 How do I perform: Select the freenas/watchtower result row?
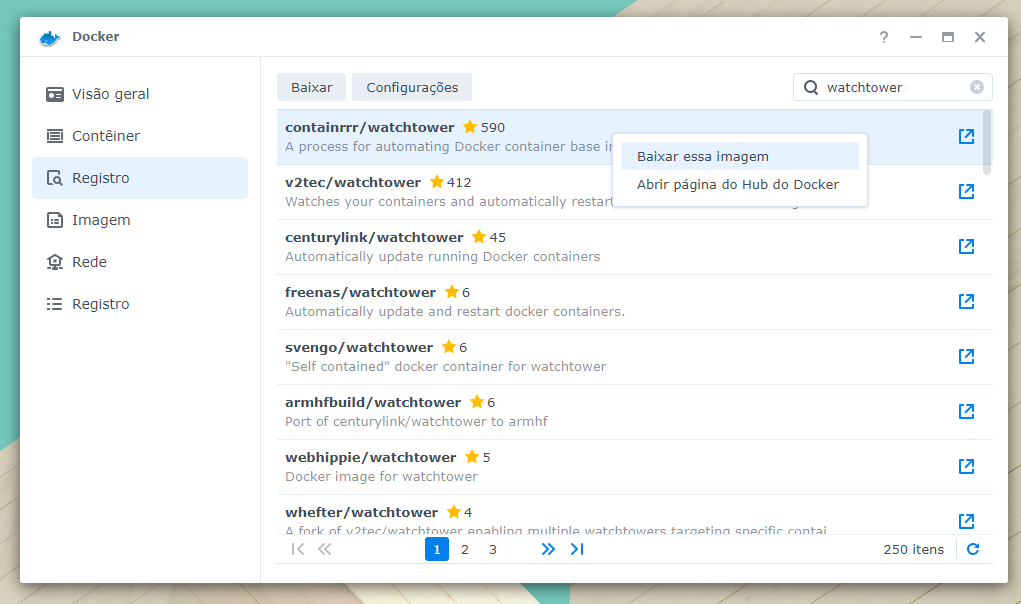600,301
